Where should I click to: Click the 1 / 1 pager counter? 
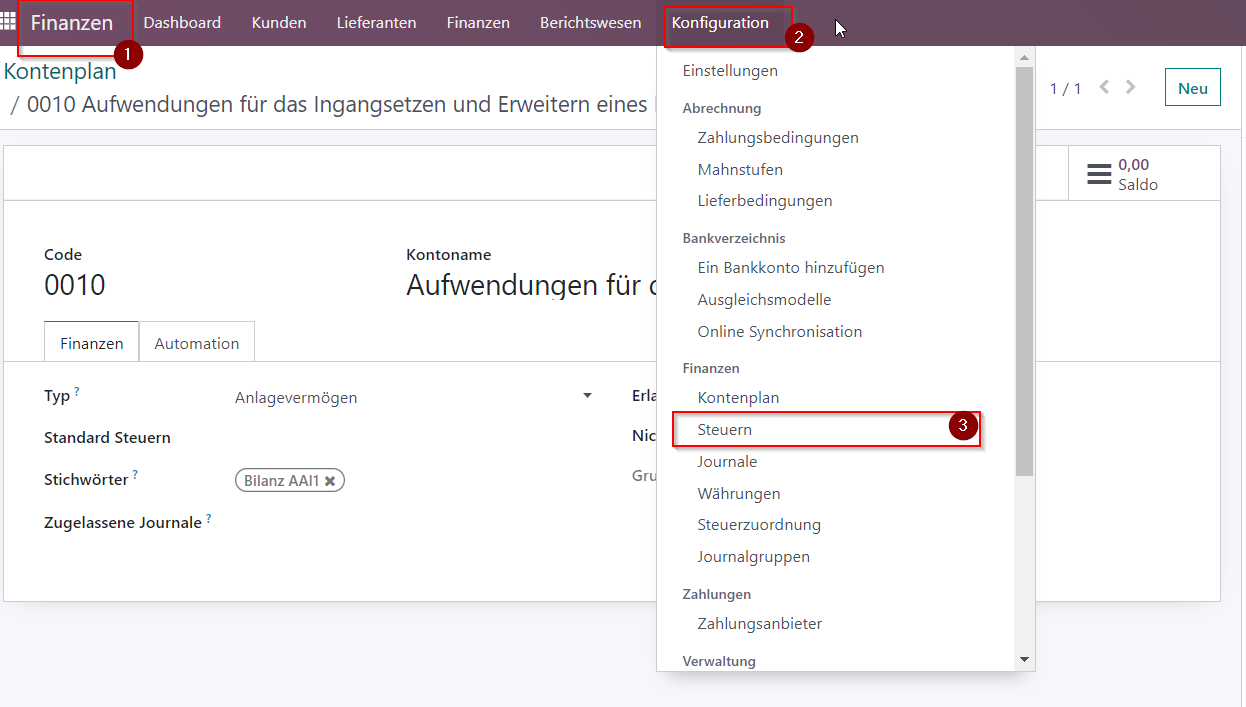[1065, 89]
